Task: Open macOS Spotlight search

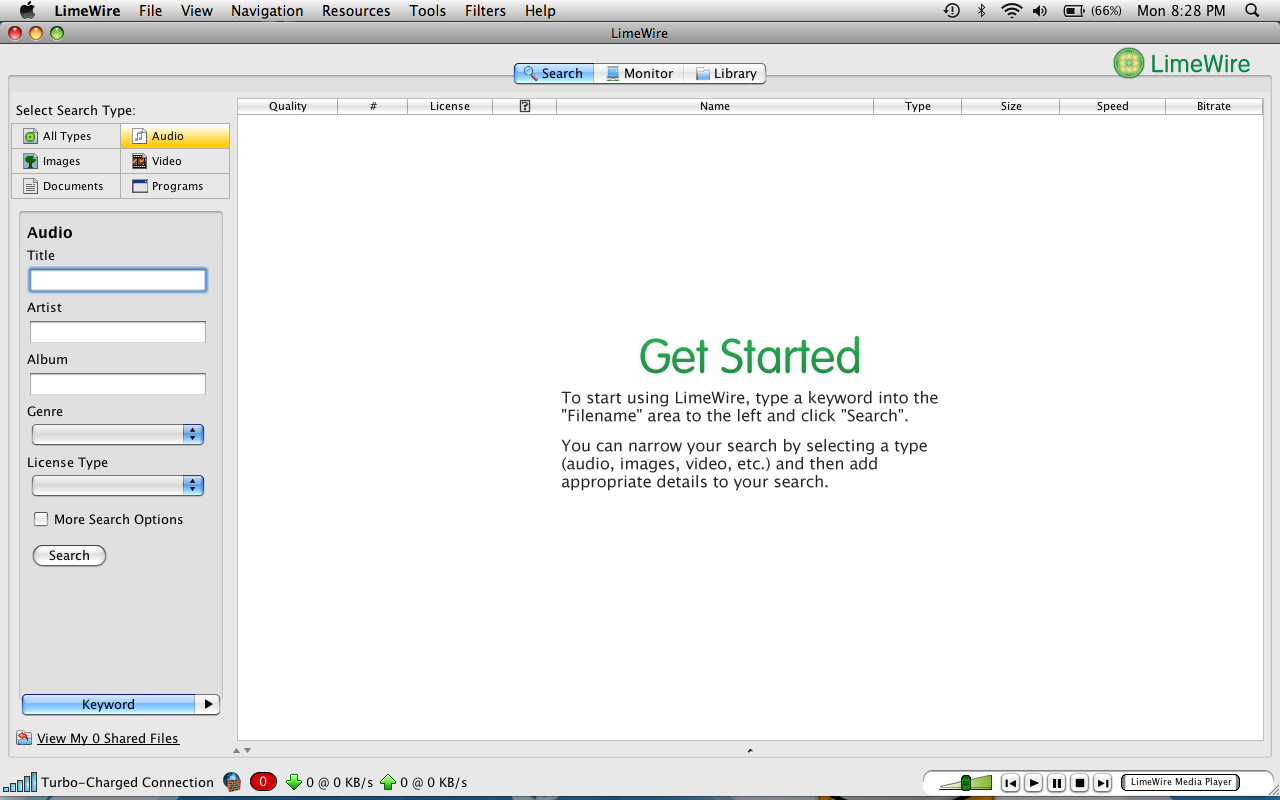Action: 1252,11
